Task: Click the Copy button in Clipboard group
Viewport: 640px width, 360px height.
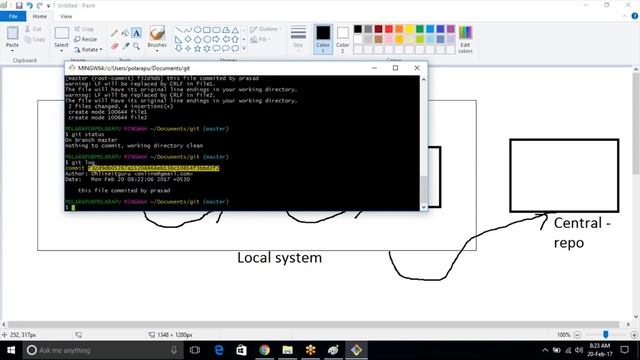Action: (34, 39)
